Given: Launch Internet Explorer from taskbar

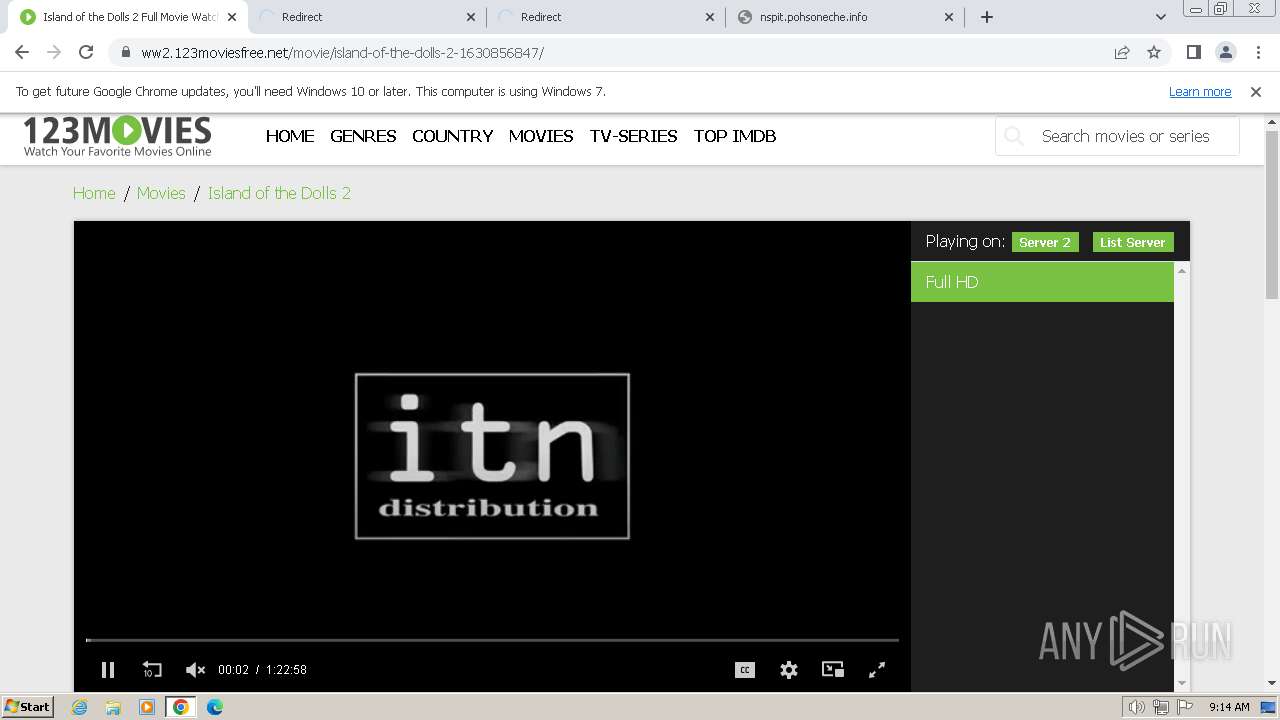Looking at the screenshot, I should coord(80,707).
